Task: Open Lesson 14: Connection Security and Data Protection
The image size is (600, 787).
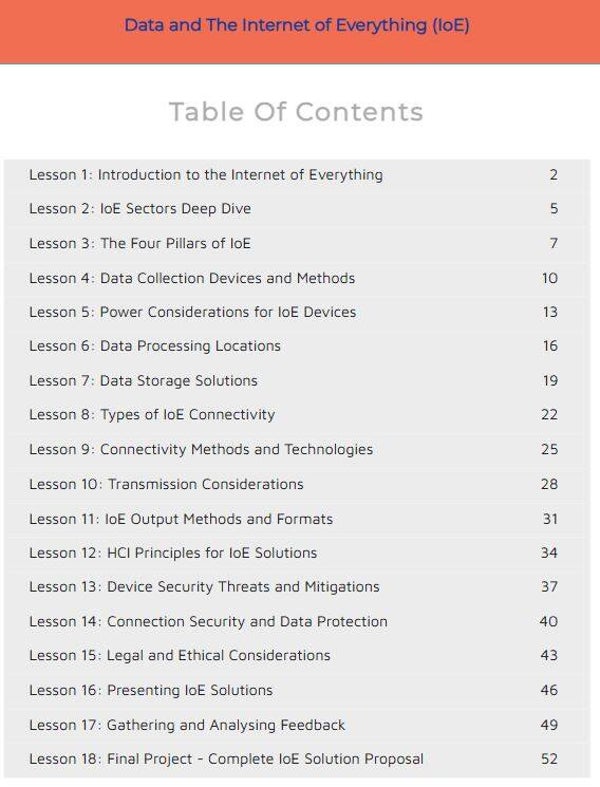Action: tap(208, 621)
